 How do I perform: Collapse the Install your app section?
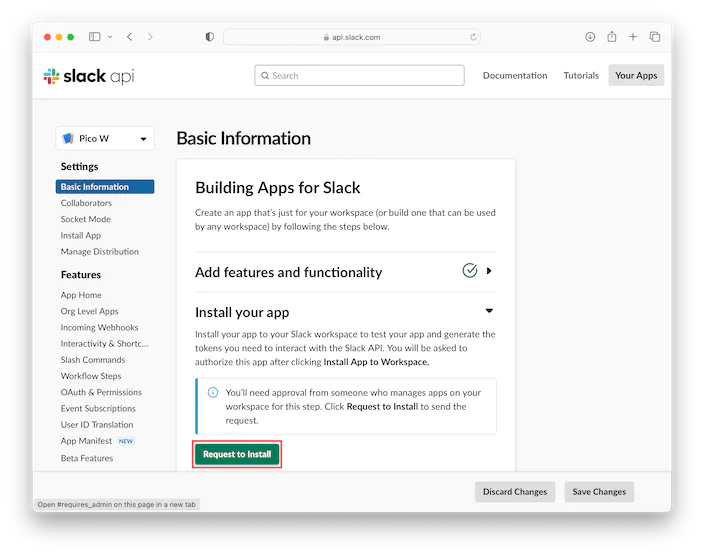(489, 311)
